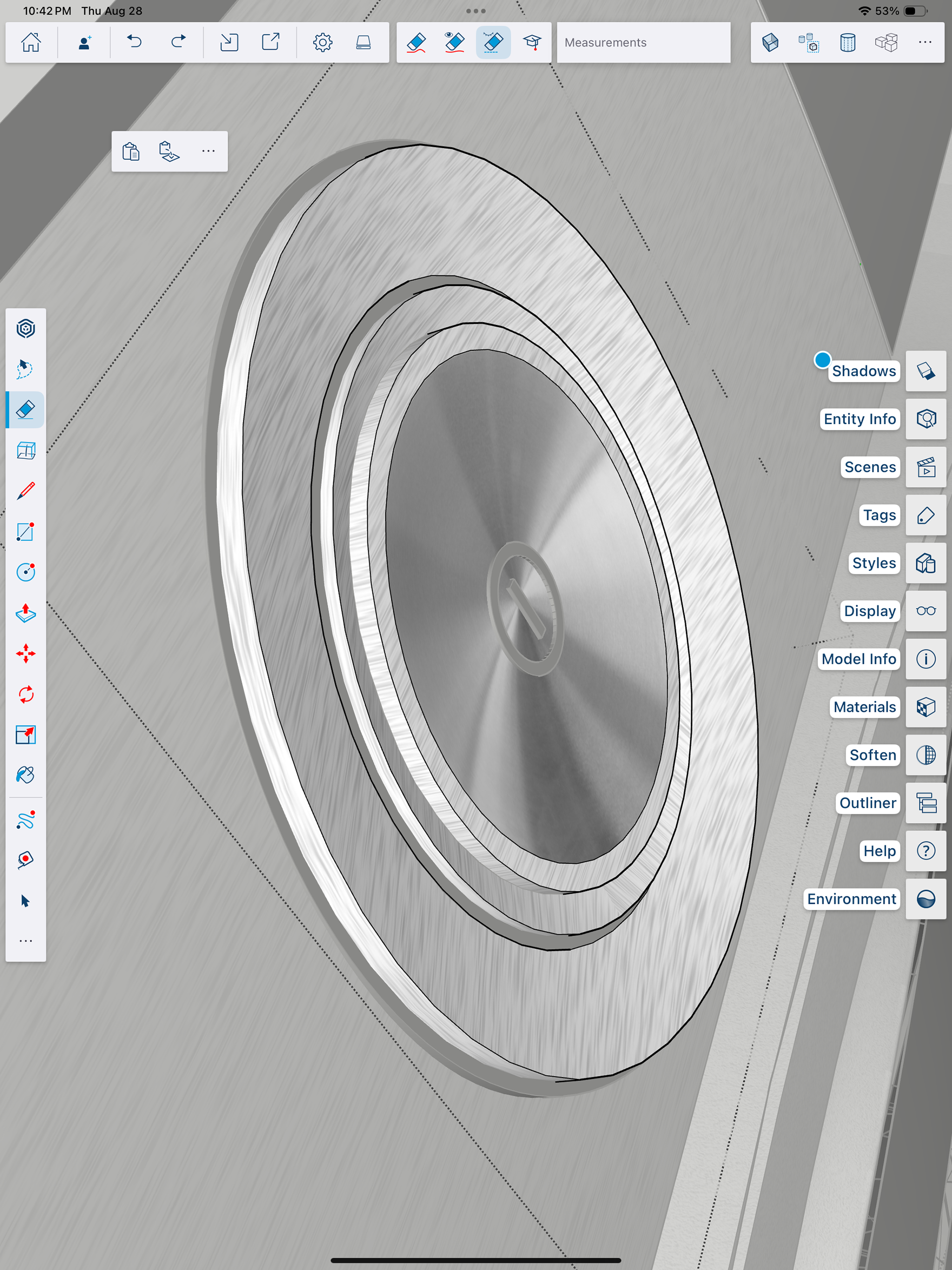Screen dimensions: 952x1270
Task: Open the Outliner panel
Action: [925, 803]
